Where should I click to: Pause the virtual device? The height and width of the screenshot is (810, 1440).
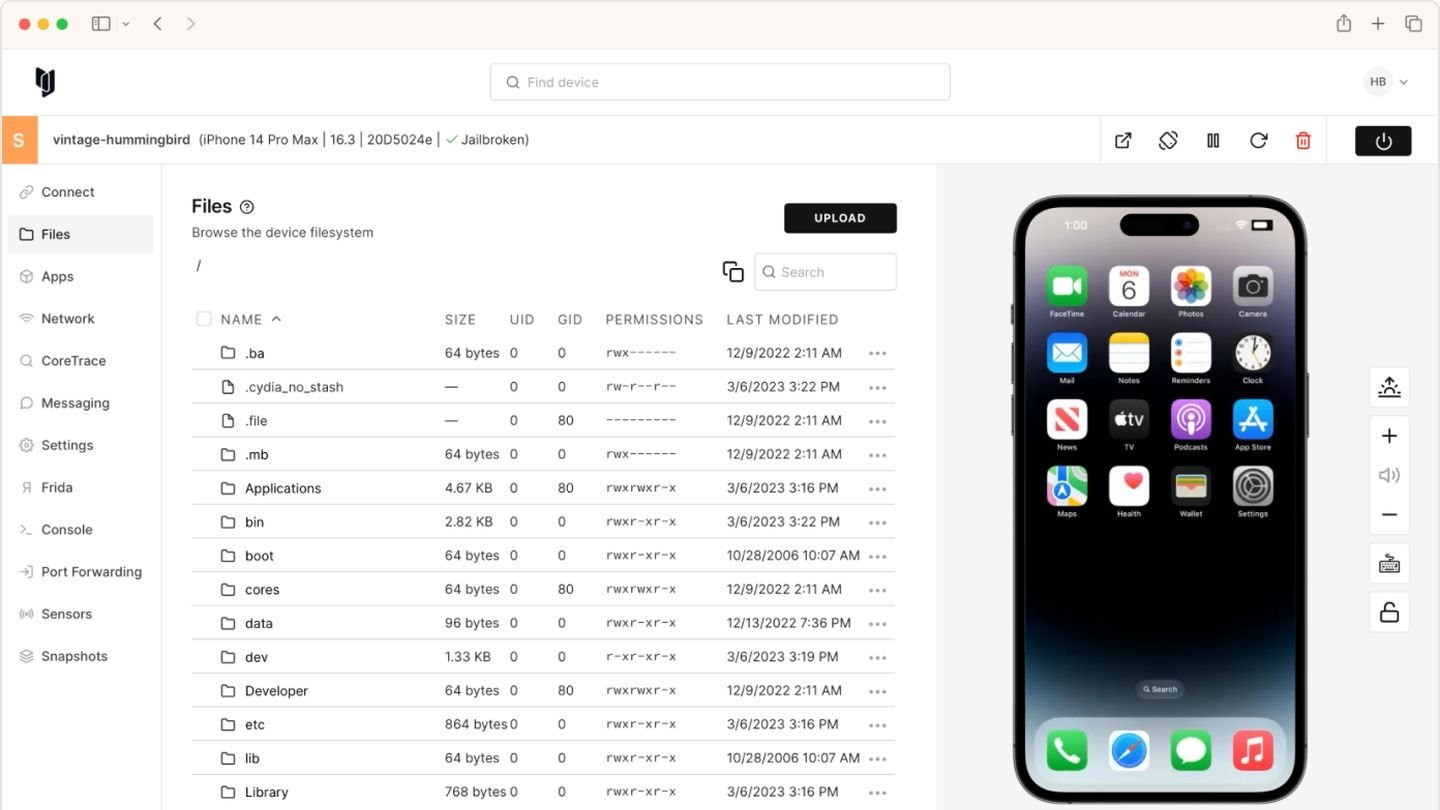tap(1213, 141)
